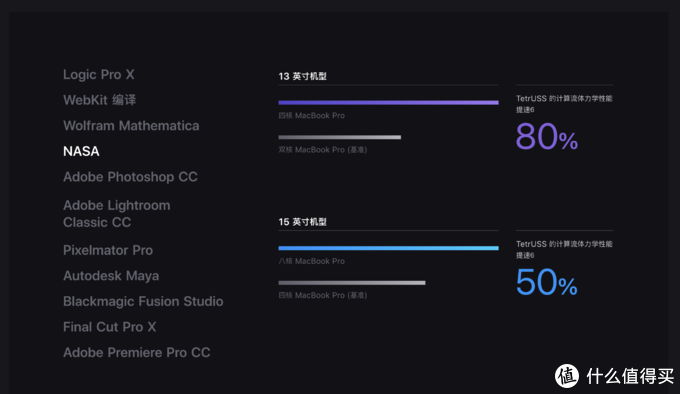Show Adobe Photoshop CC results
The height and width of the screenshot is (394, 680).
[131, 177]
